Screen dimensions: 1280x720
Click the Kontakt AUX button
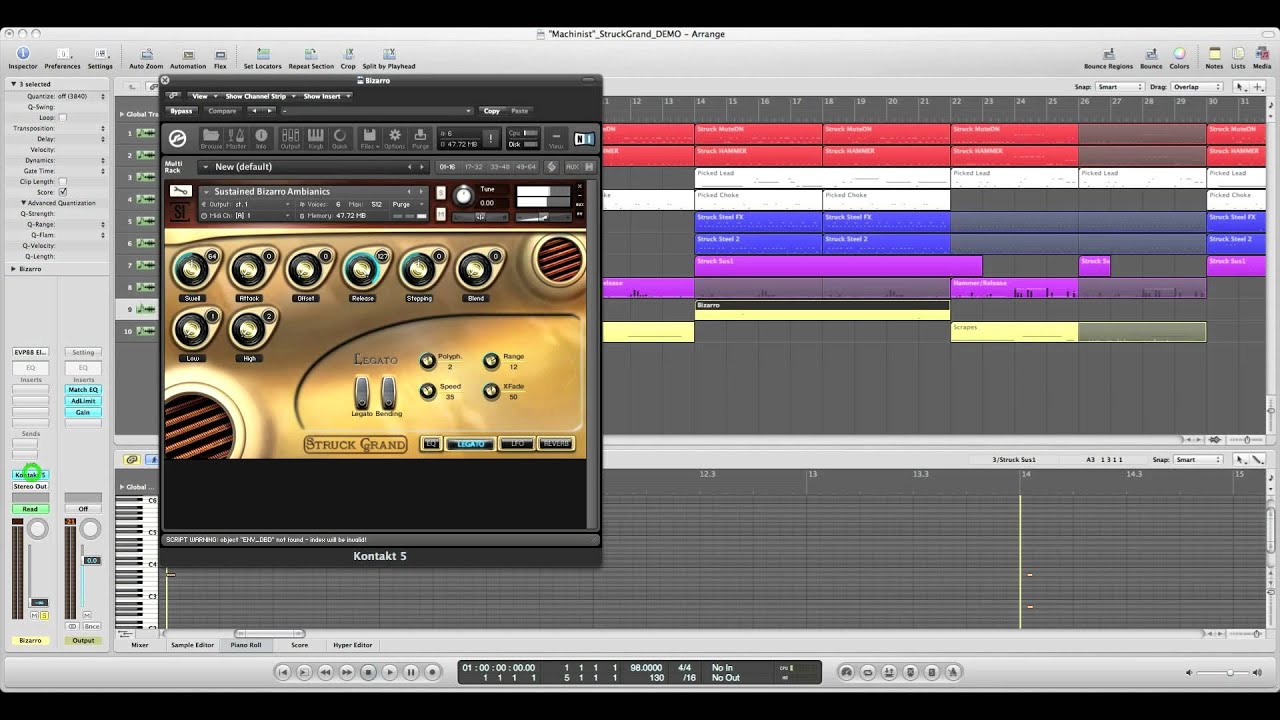tap(573, 167)
